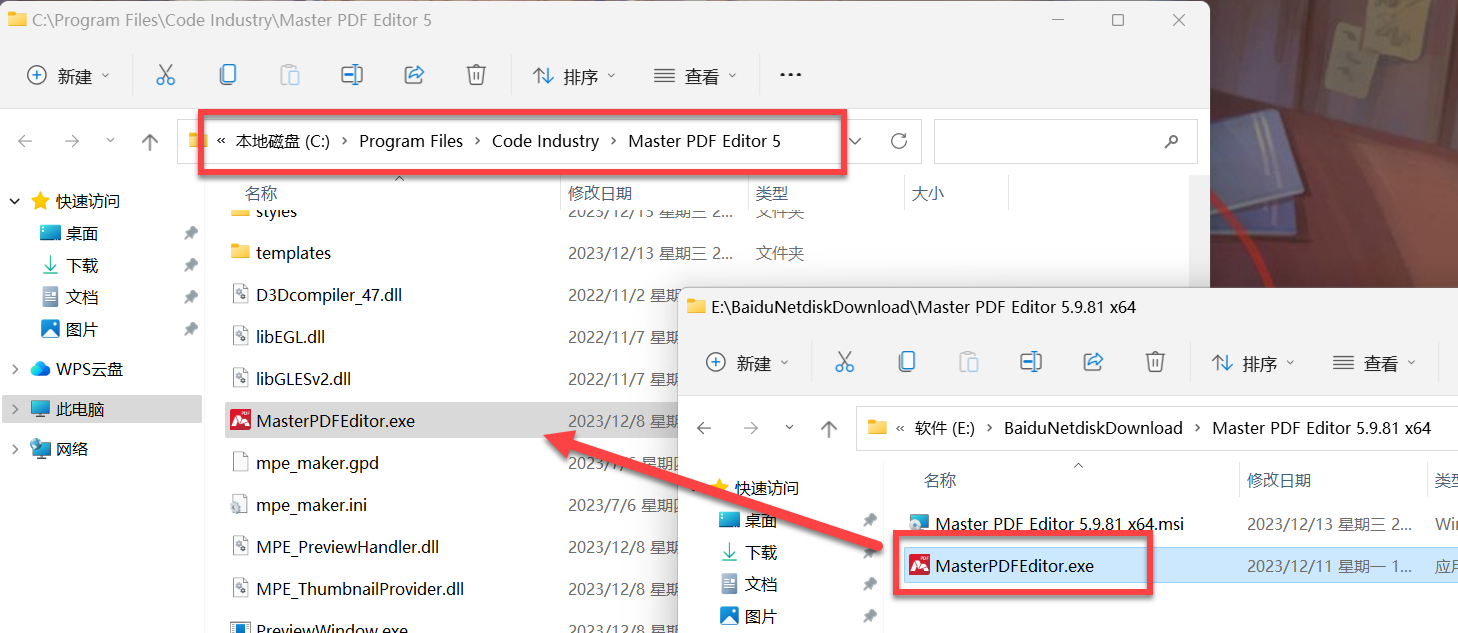Select 此电脑 in the navigation pane
The height and width of the screenshot is (633, 1458).
pyautogui.click(x=80, y=409)
